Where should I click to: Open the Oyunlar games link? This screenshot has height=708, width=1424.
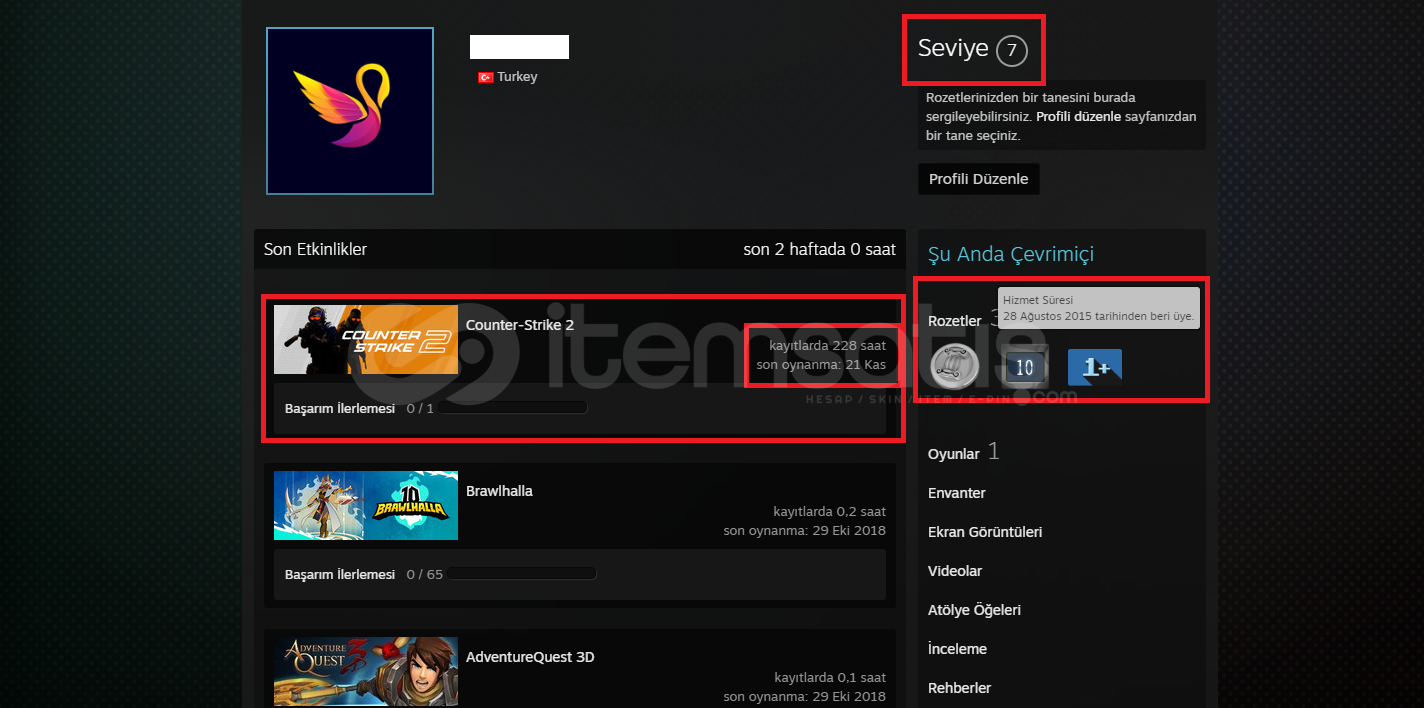point(954,454)
